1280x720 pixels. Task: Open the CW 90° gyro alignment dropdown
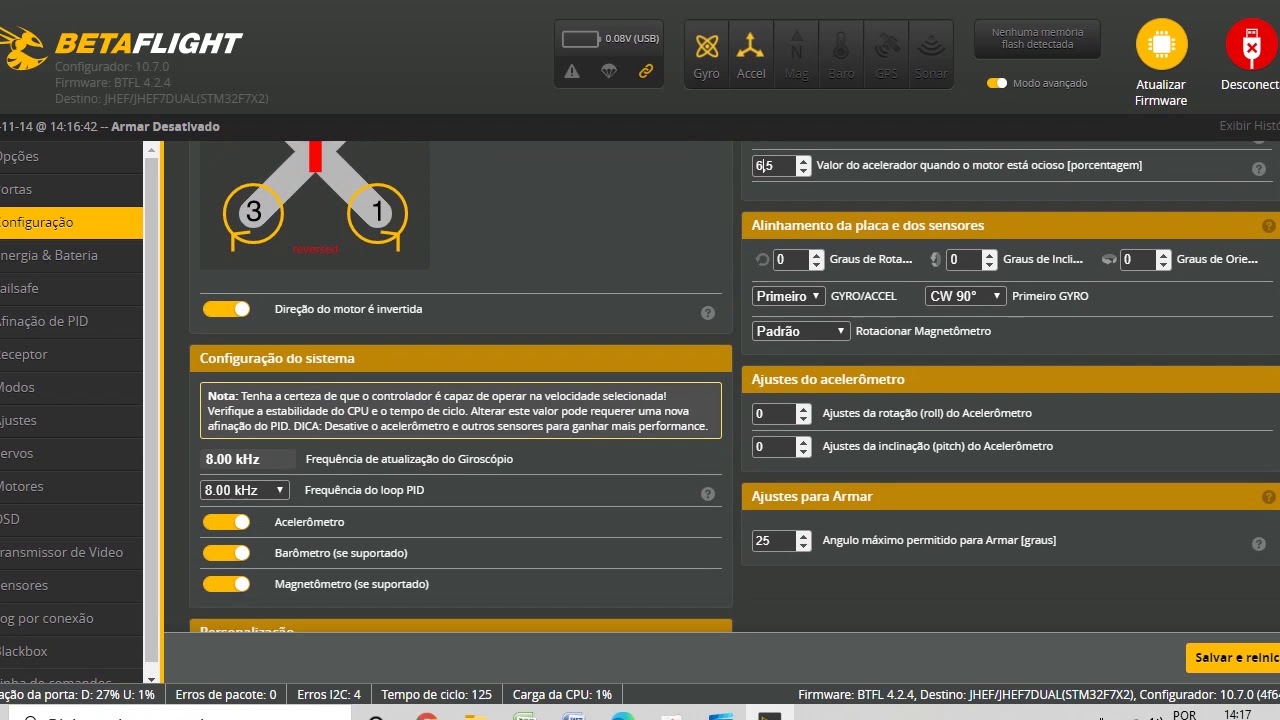[x=965, y=296]
